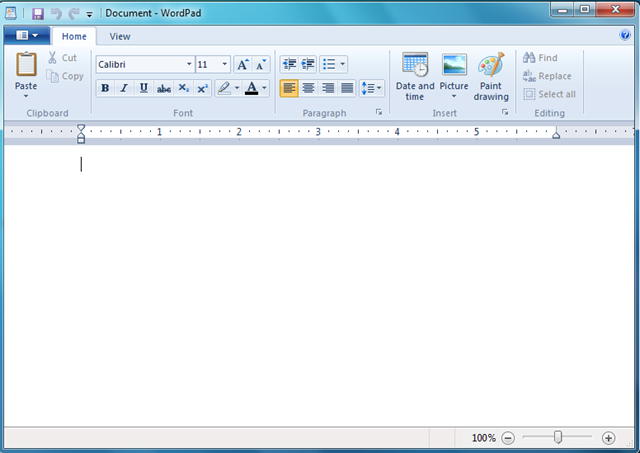Increase the paragraph indent

tap(308, 64)
